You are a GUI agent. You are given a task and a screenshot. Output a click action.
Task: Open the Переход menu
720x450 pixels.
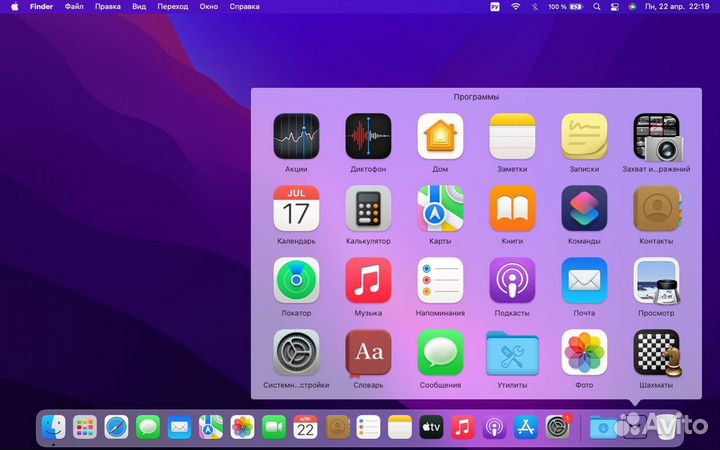click(172, 7)
